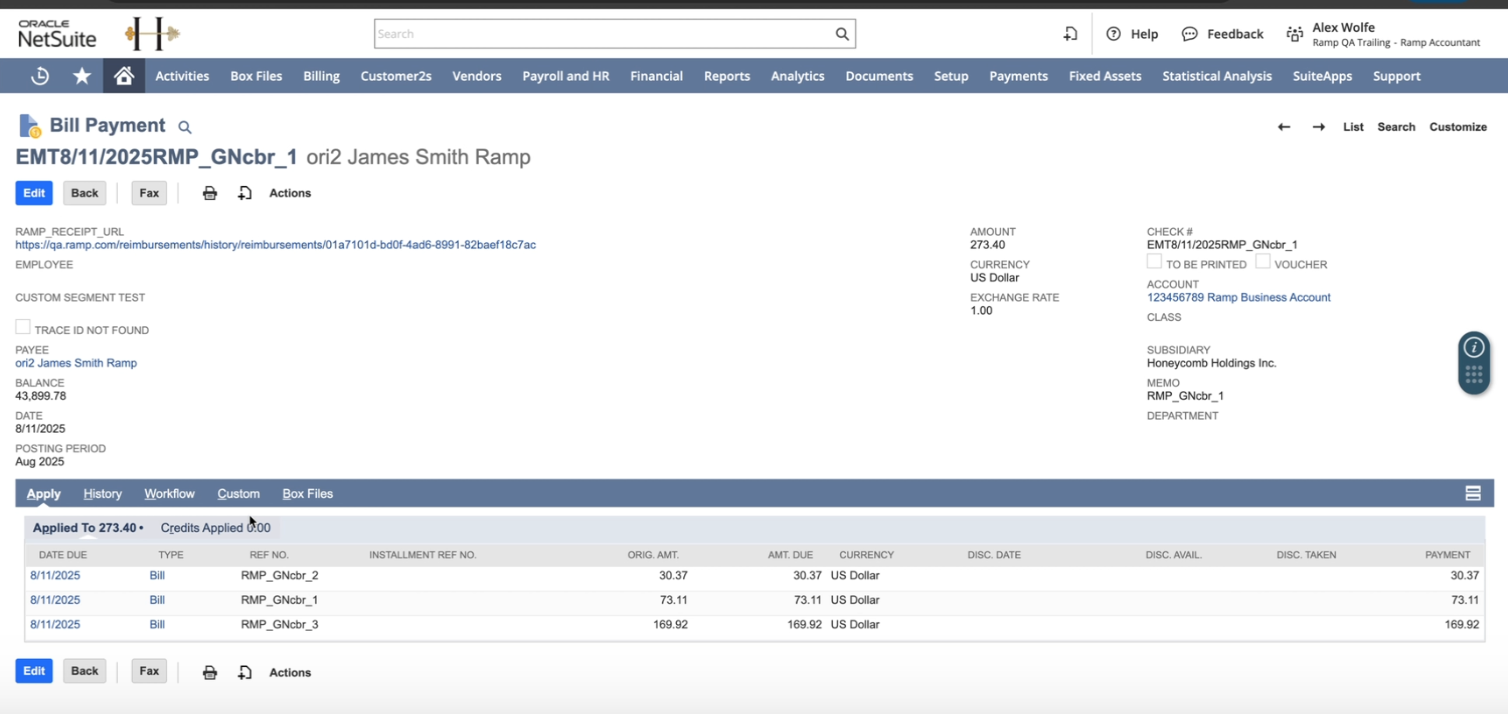Click the magnifier icon in global search
Viewport: 1508px width, 714px height.
click(842, 34)
